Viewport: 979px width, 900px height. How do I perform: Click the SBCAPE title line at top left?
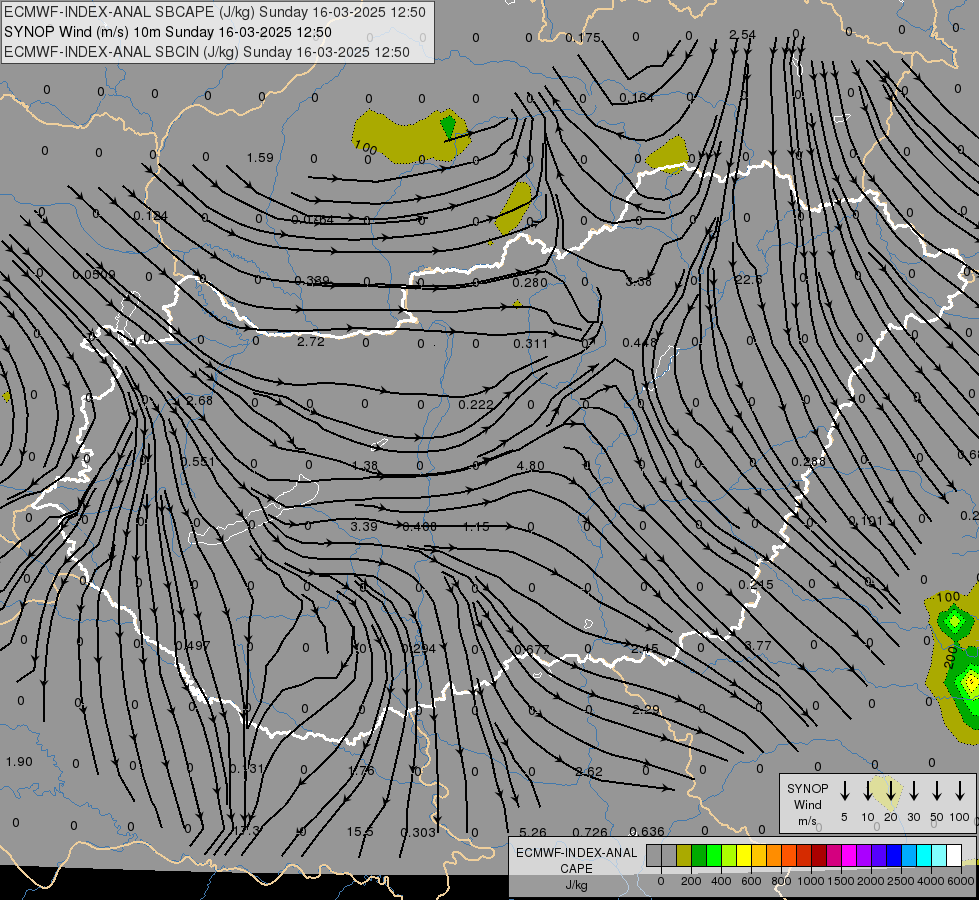coord(215,12)
